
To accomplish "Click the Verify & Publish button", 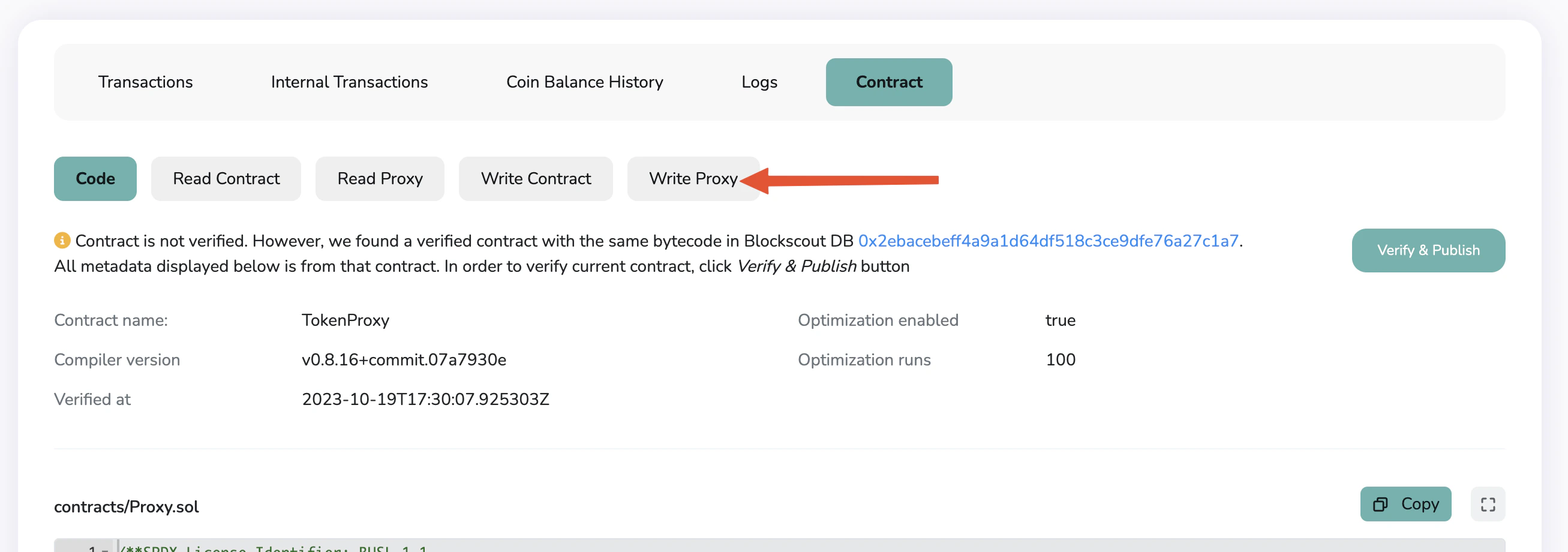I will pos(1428,250).
